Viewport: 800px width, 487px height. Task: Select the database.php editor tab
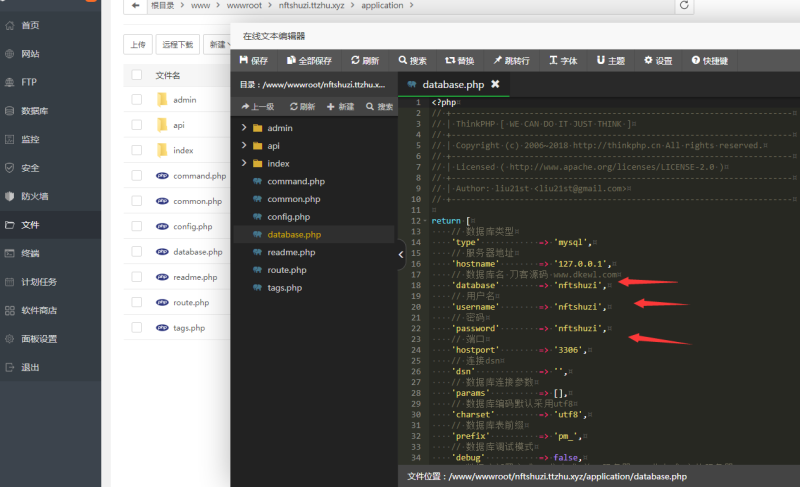click(x=453, y=85)
